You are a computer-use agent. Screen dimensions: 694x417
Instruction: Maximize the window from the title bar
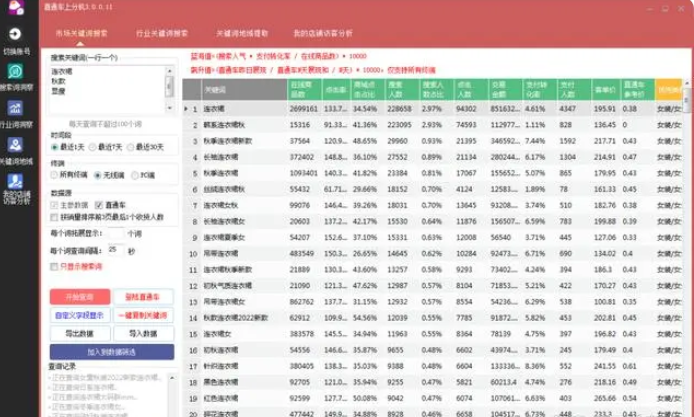665,8
